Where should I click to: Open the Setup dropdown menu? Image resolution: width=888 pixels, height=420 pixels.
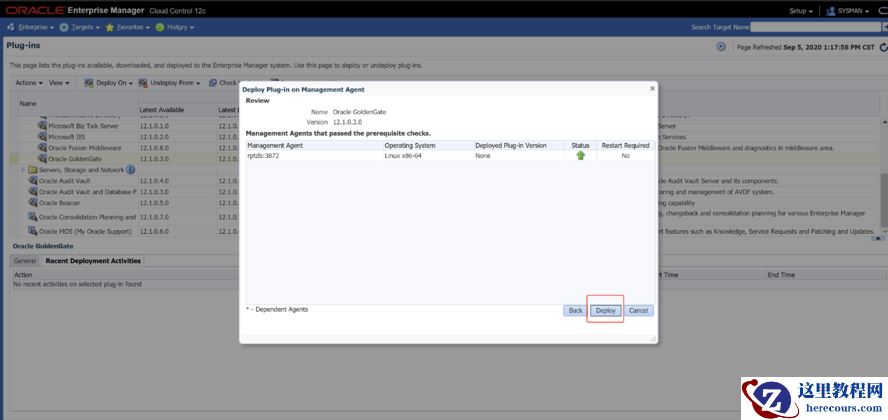click(801, 10)
